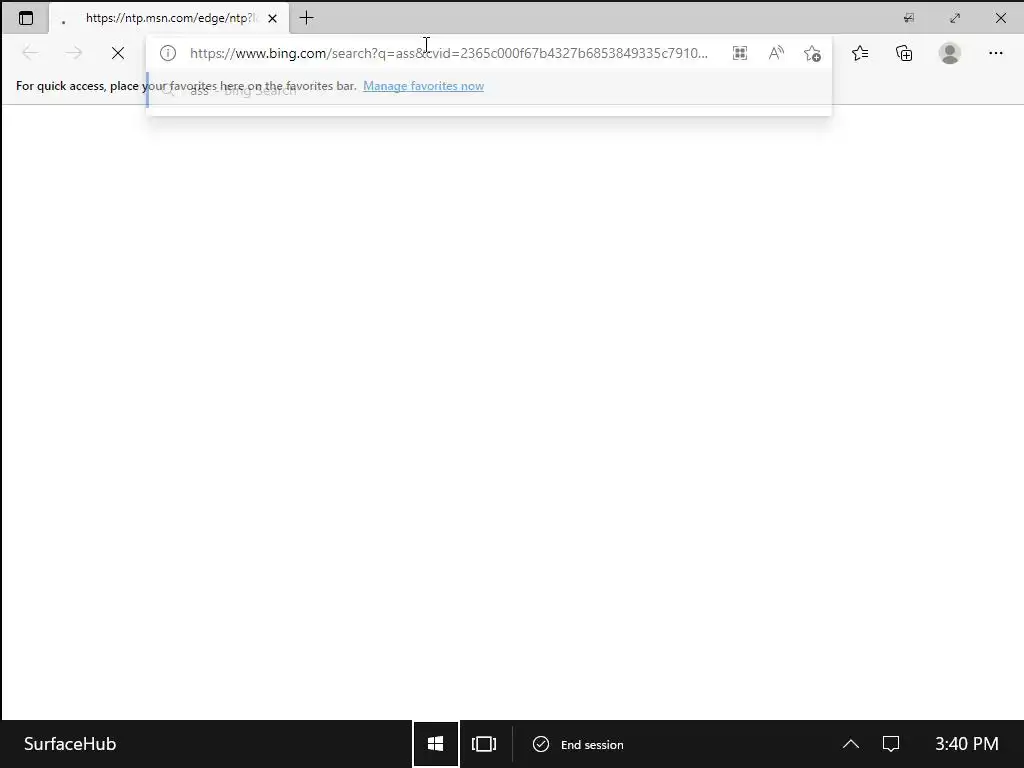This screenshot has height=768, width=1024.
Task: Click End session button
Action: [578, 744]
